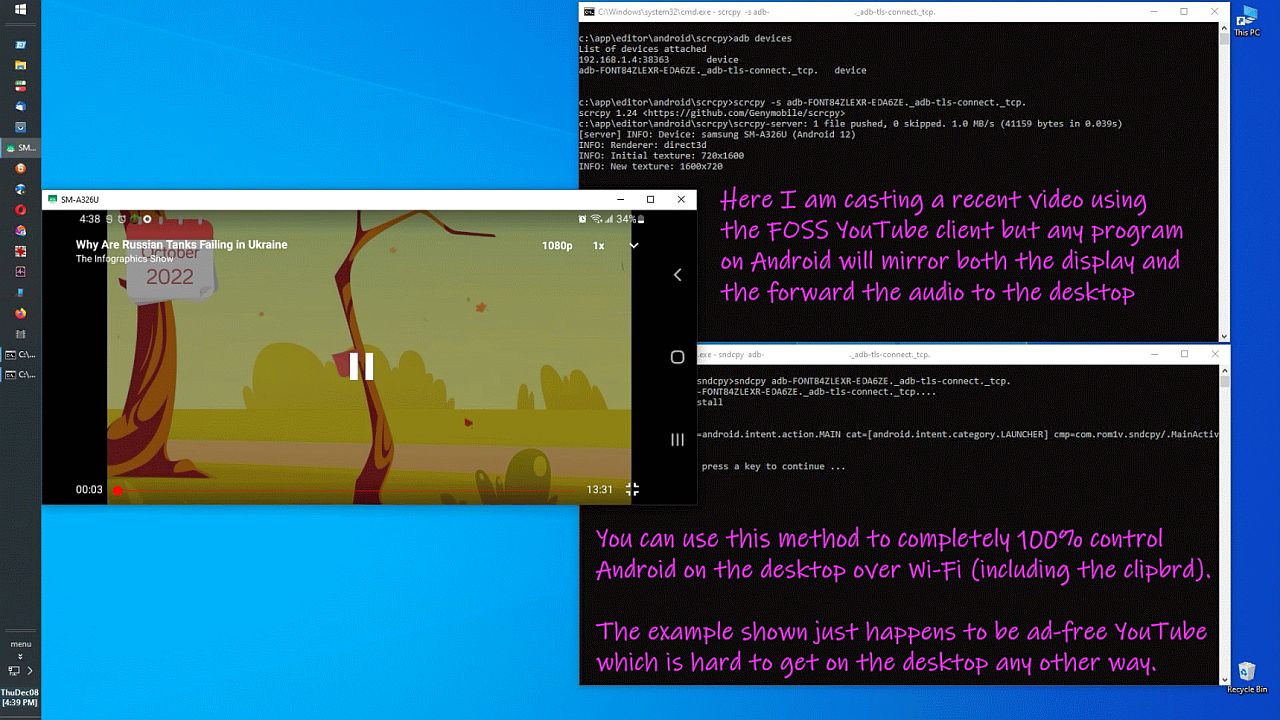Screen dimensions: 1280x720
Task: Expand the player options chevron beside 1x
Action: point(633,245)
